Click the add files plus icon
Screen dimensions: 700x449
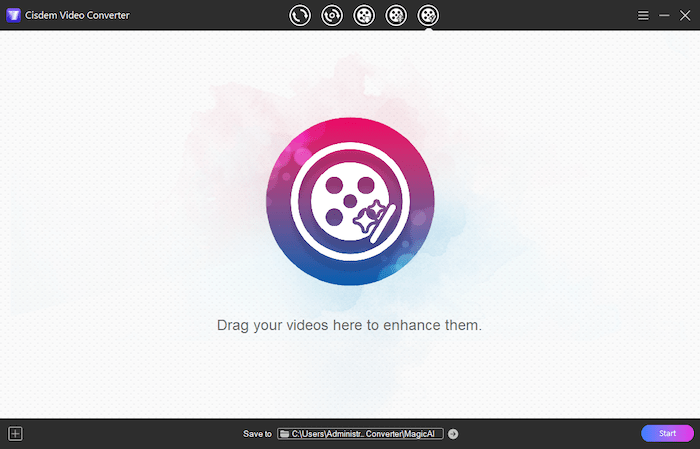[x=15, y=434]
